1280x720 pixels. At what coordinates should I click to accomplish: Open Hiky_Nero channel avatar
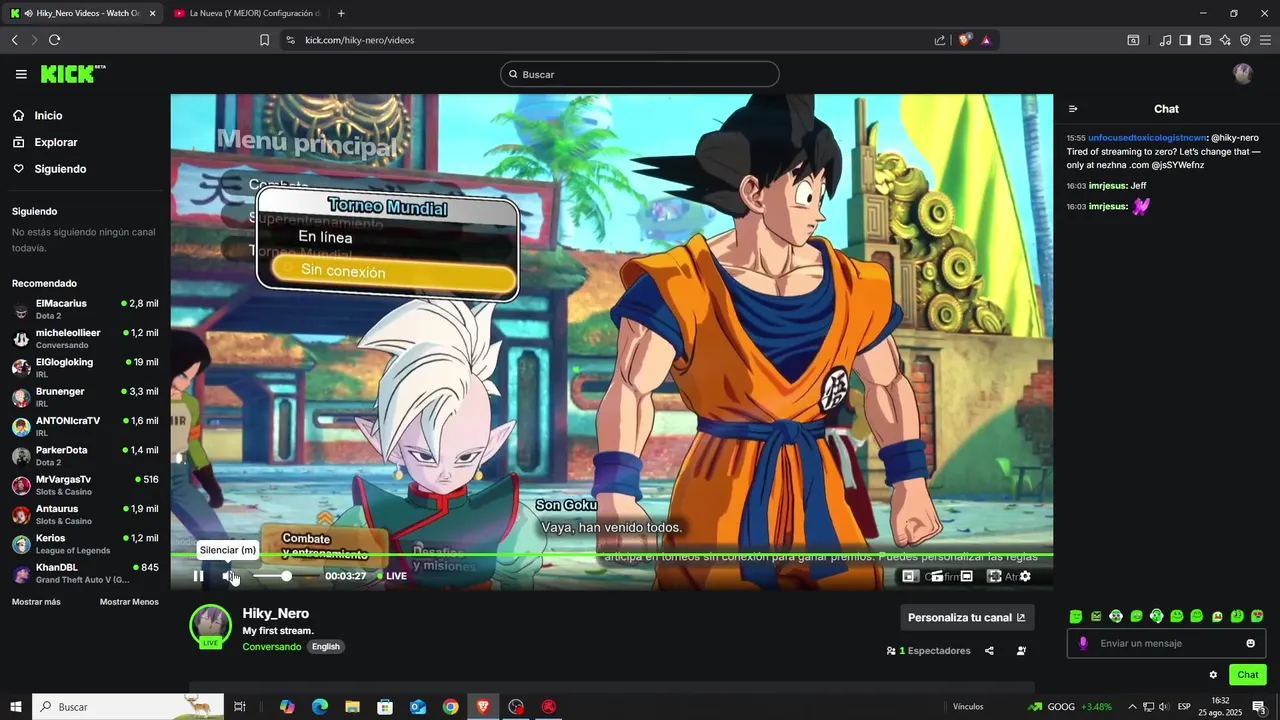[210, 626]
